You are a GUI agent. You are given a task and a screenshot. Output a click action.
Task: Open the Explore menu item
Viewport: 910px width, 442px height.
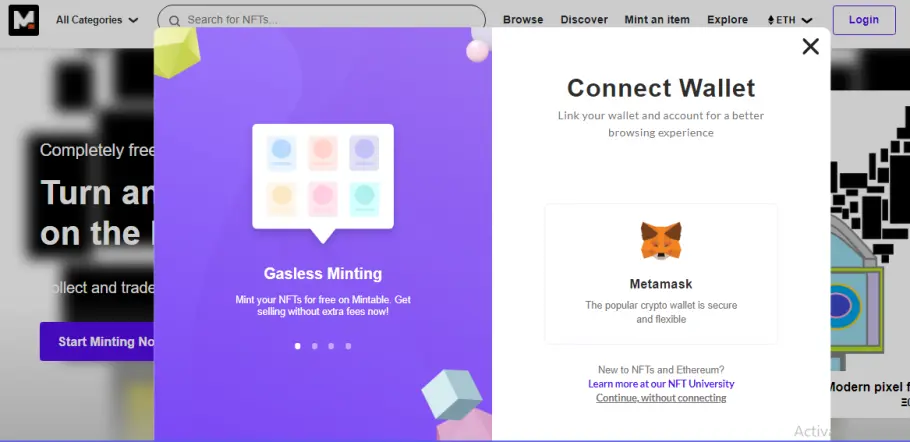[x=727, y=20]
